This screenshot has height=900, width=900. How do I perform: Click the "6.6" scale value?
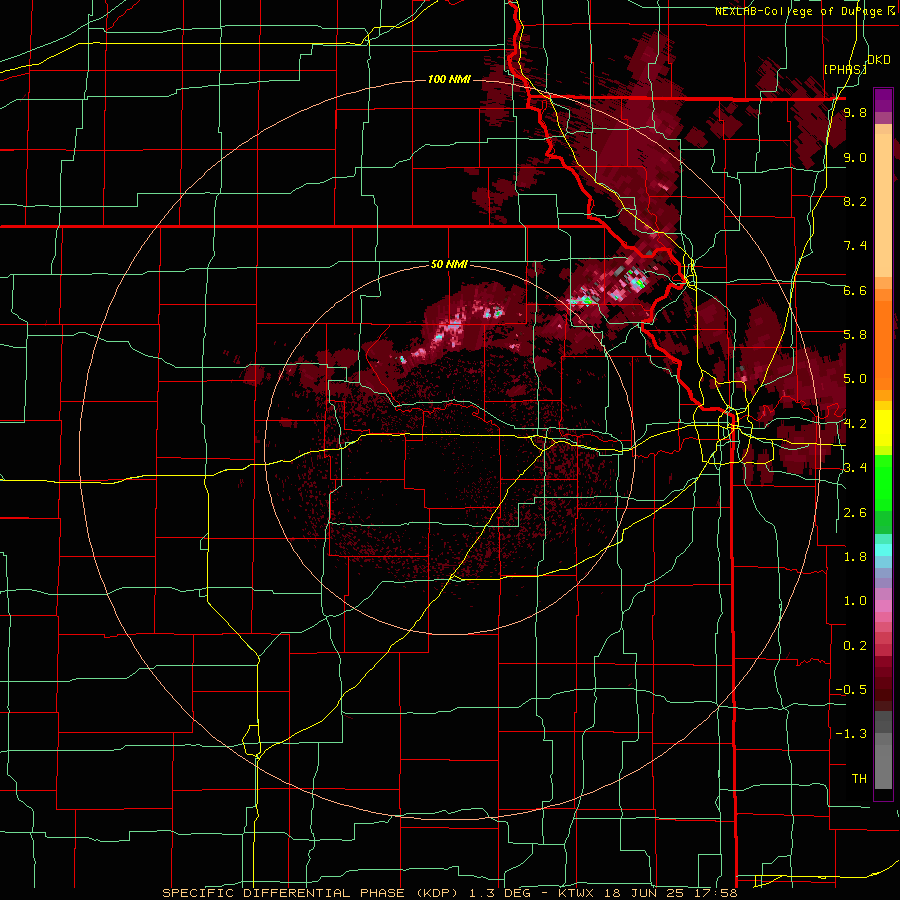pos(855,290)
